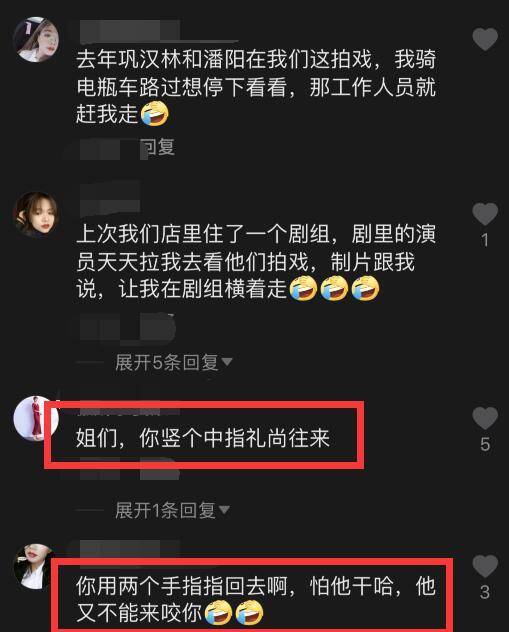This screenshot has width=509, height=632.
Task: Open the fourth commenter's avatar
Action: point(35,567)
